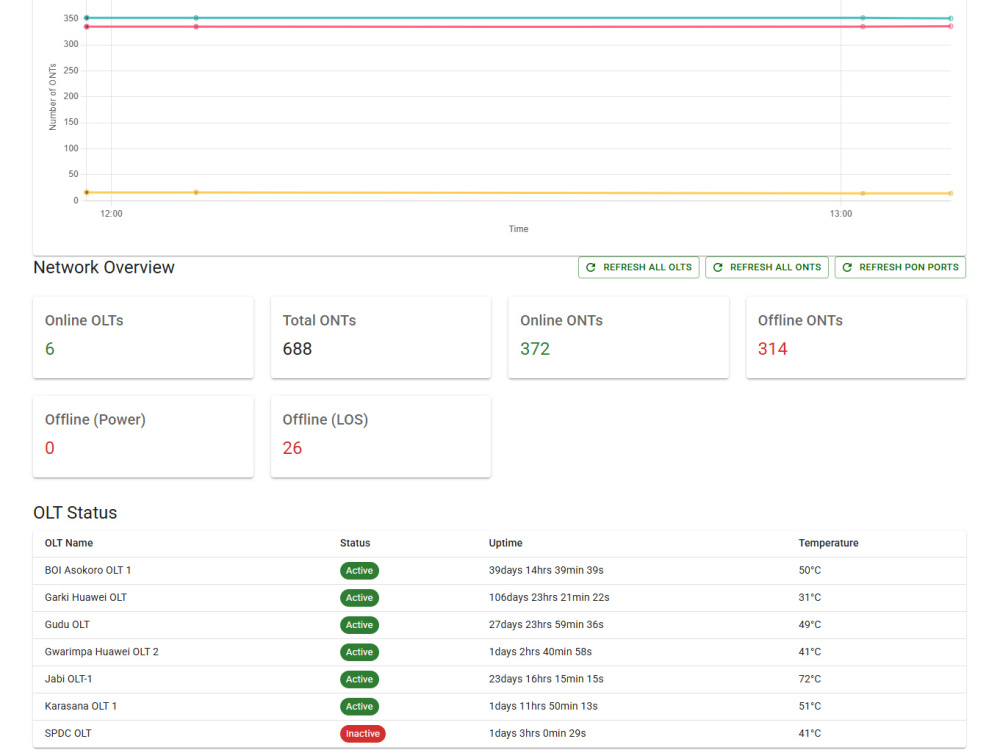Click the Inactive badge beside SPDC OLT
The height and width of the screenshot is (750, 1000).
[x=362, y=733]
